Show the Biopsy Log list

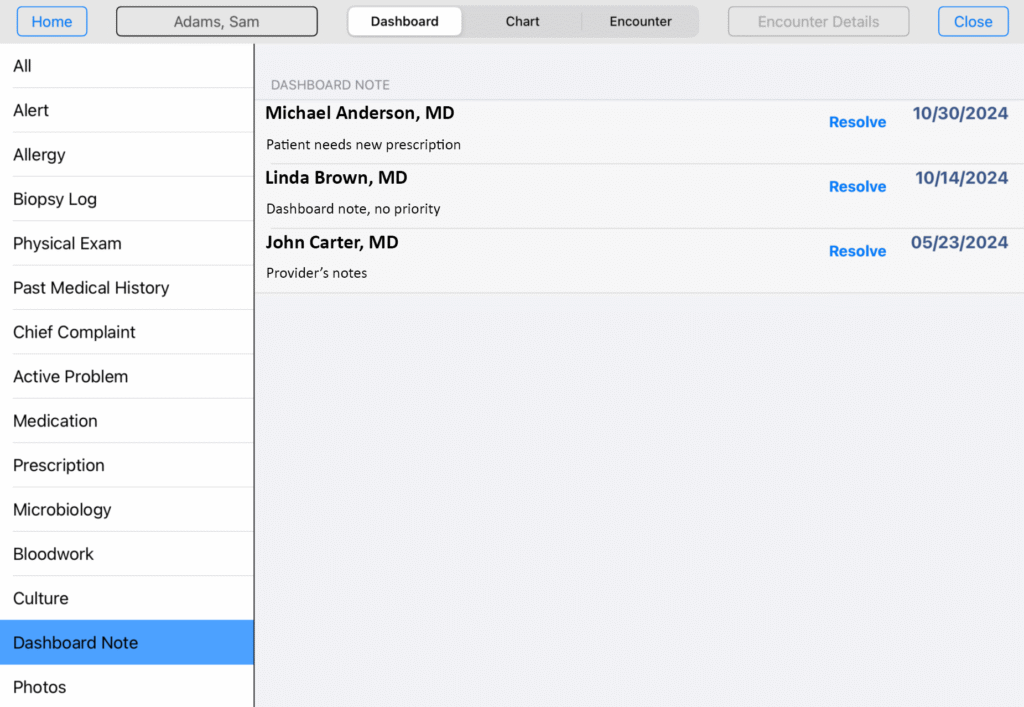coord(126,199)
